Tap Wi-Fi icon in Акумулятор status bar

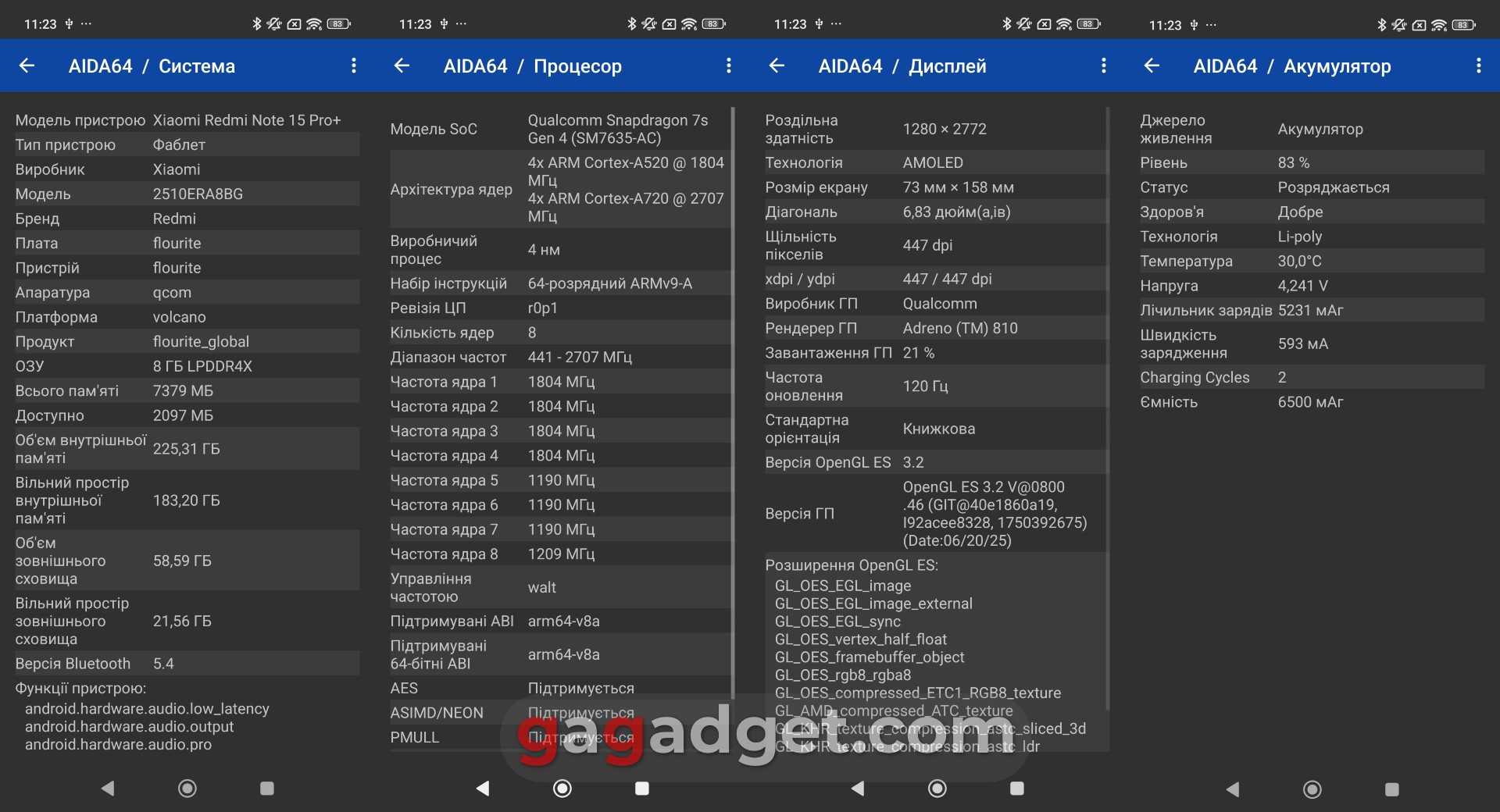click(1439, 25)
